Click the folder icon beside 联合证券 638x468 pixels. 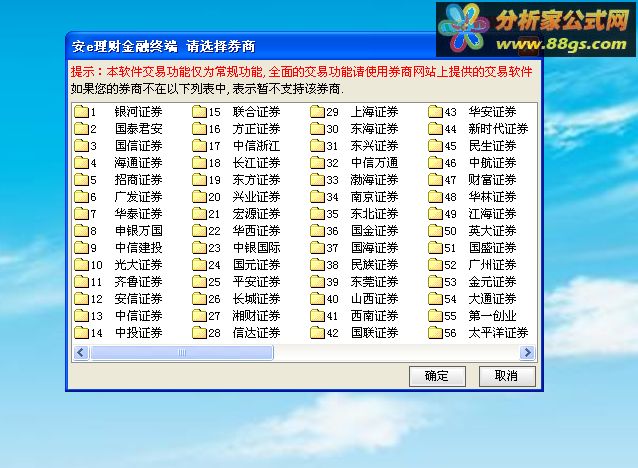click(199, 112)
